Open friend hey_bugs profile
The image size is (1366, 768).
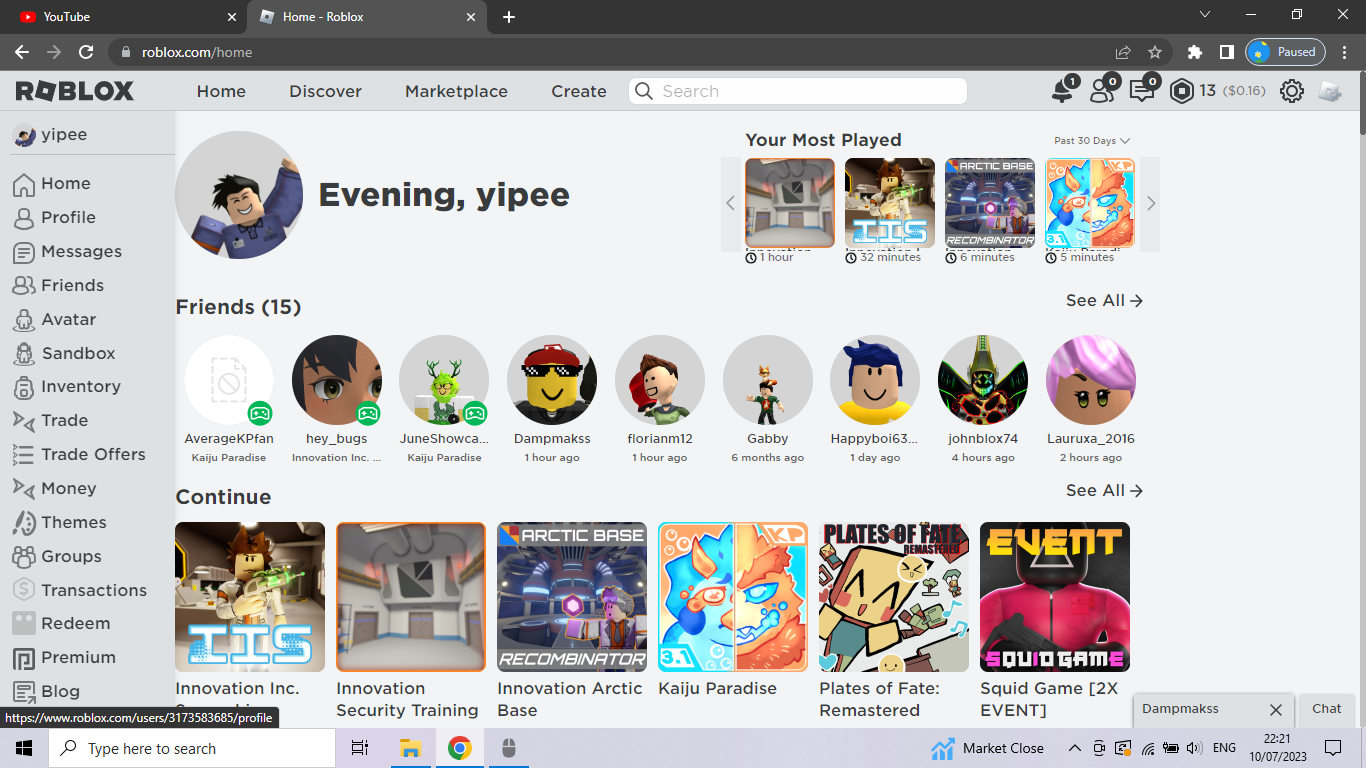pos(337,380)
